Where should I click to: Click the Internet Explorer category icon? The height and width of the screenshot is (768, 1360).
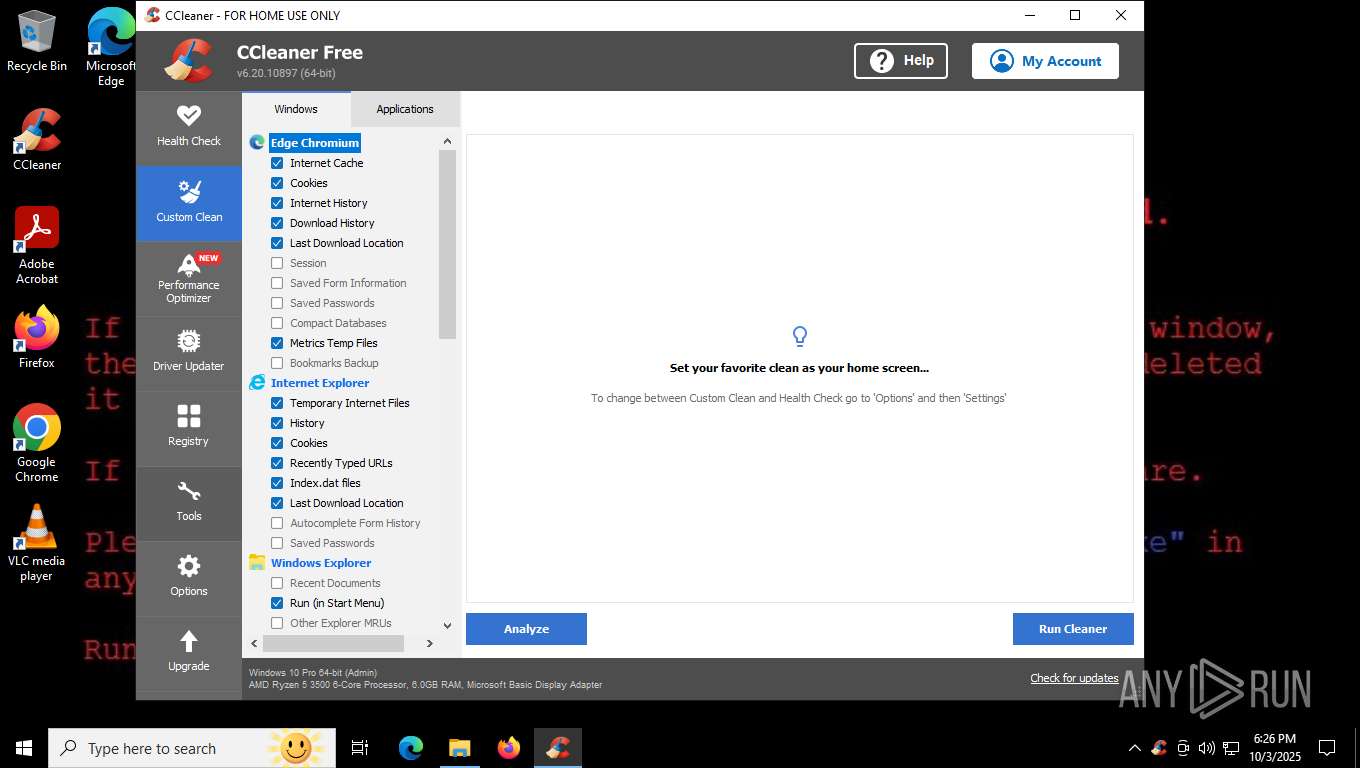click(257, 383)
